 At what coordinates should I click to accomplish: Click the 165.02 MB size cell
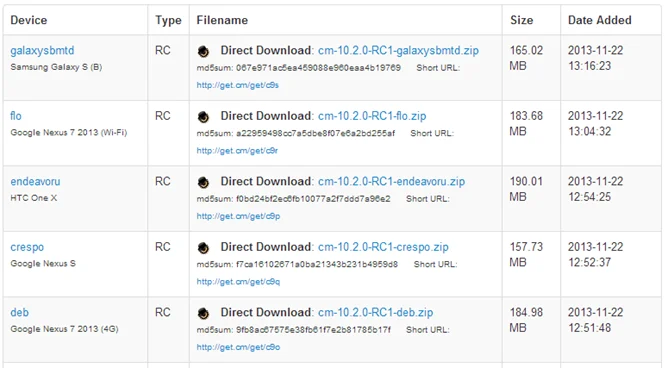click(x=526, y=58)
